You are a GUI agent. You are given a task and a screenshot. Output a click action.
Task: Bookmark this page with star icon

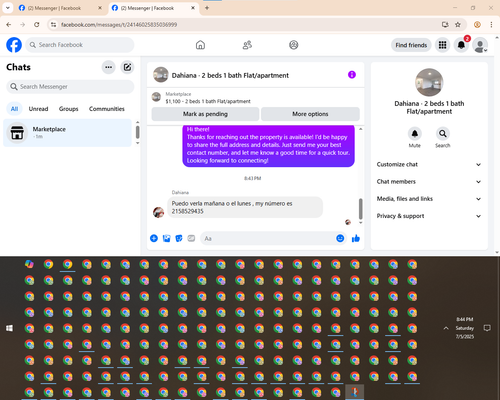458,25
